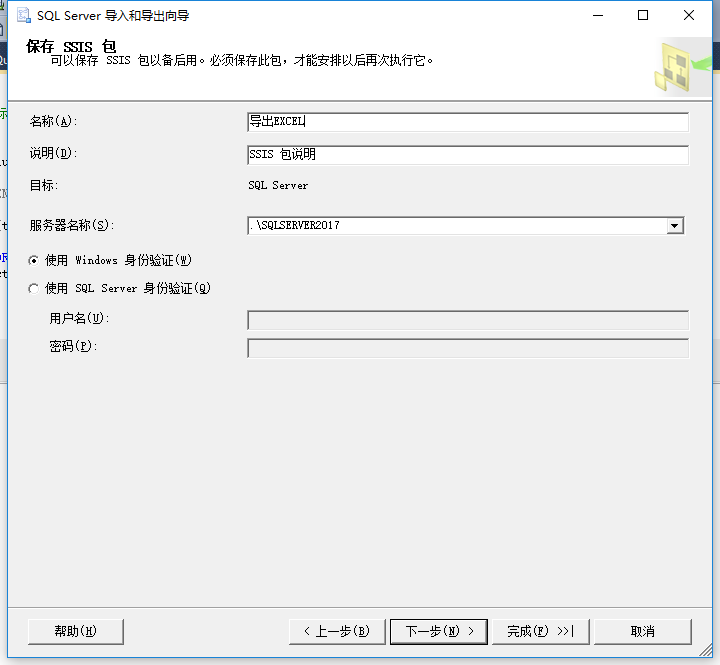Click the 用户名(U) label
This screenshot has height=665, width=720.
(79, 318)
